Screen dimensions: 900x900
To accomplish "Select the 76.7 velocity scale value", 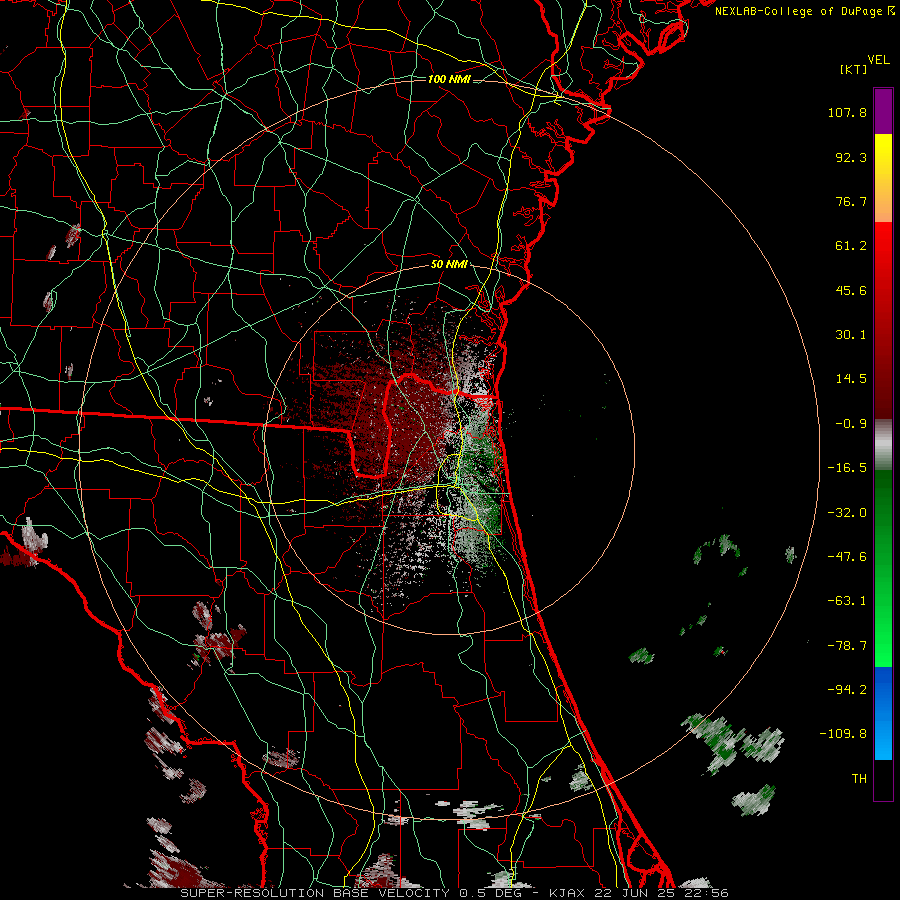I will coord(851,201).
